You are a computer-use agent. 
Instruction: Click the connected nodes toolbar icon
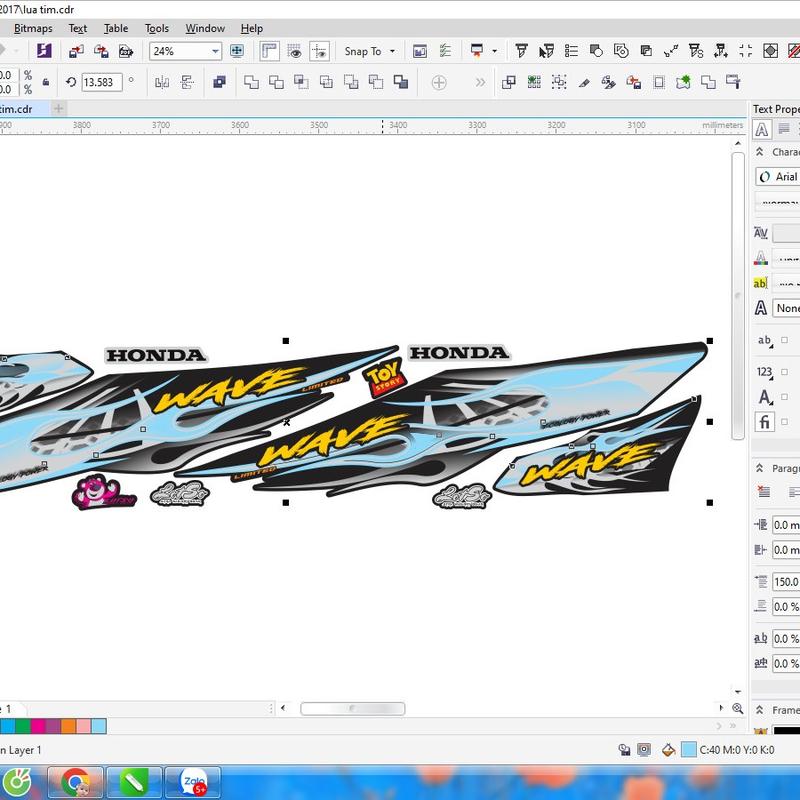point(671,51)
